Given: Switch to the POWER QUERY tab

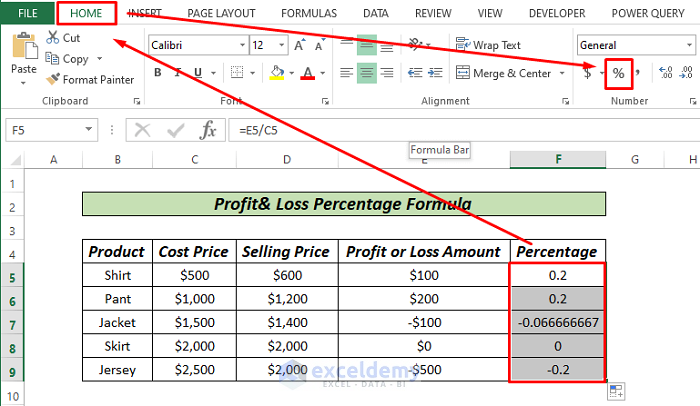Looking at the screenshot, I should [x=648, y=13].
